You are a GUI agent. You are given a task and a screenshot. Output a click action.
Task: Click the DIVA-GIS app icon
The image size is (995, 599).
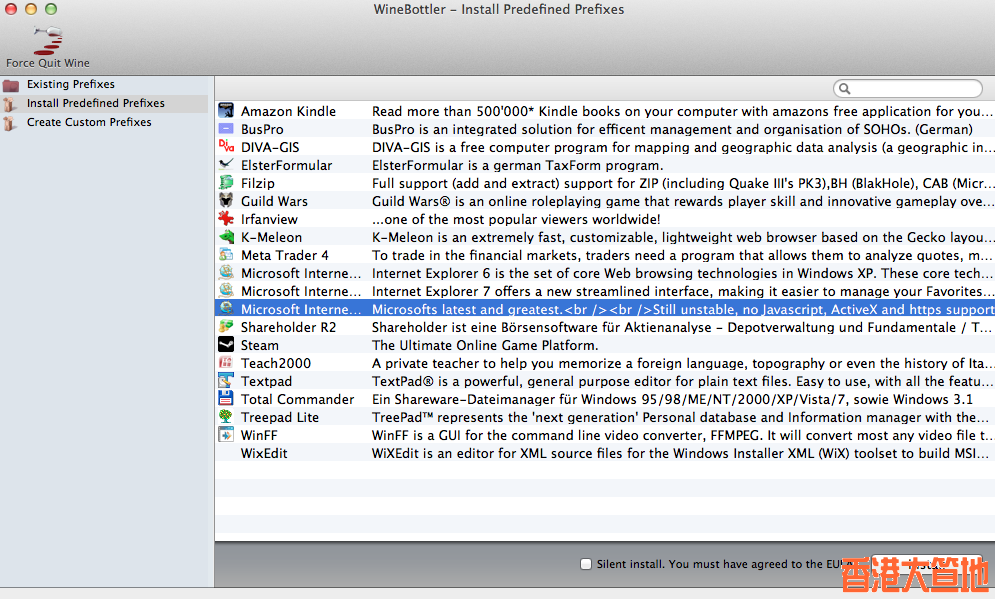point(226,147)
